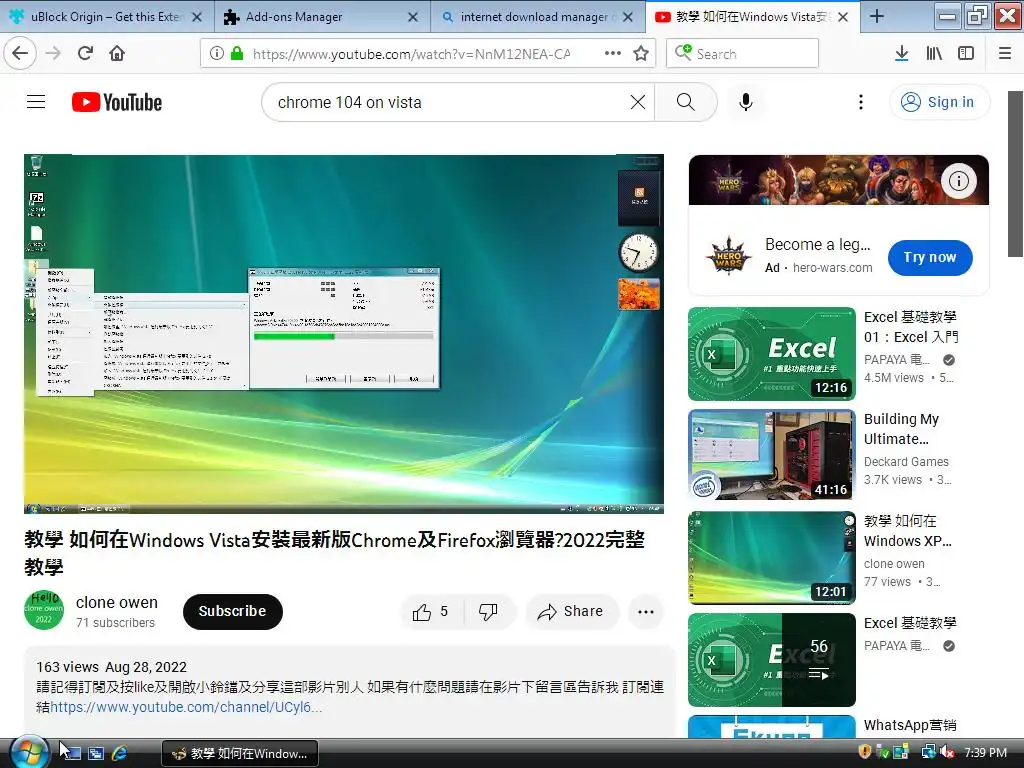Open the Windows Start orb
The image size is (1024, 768).
click(x=29, y=752)
